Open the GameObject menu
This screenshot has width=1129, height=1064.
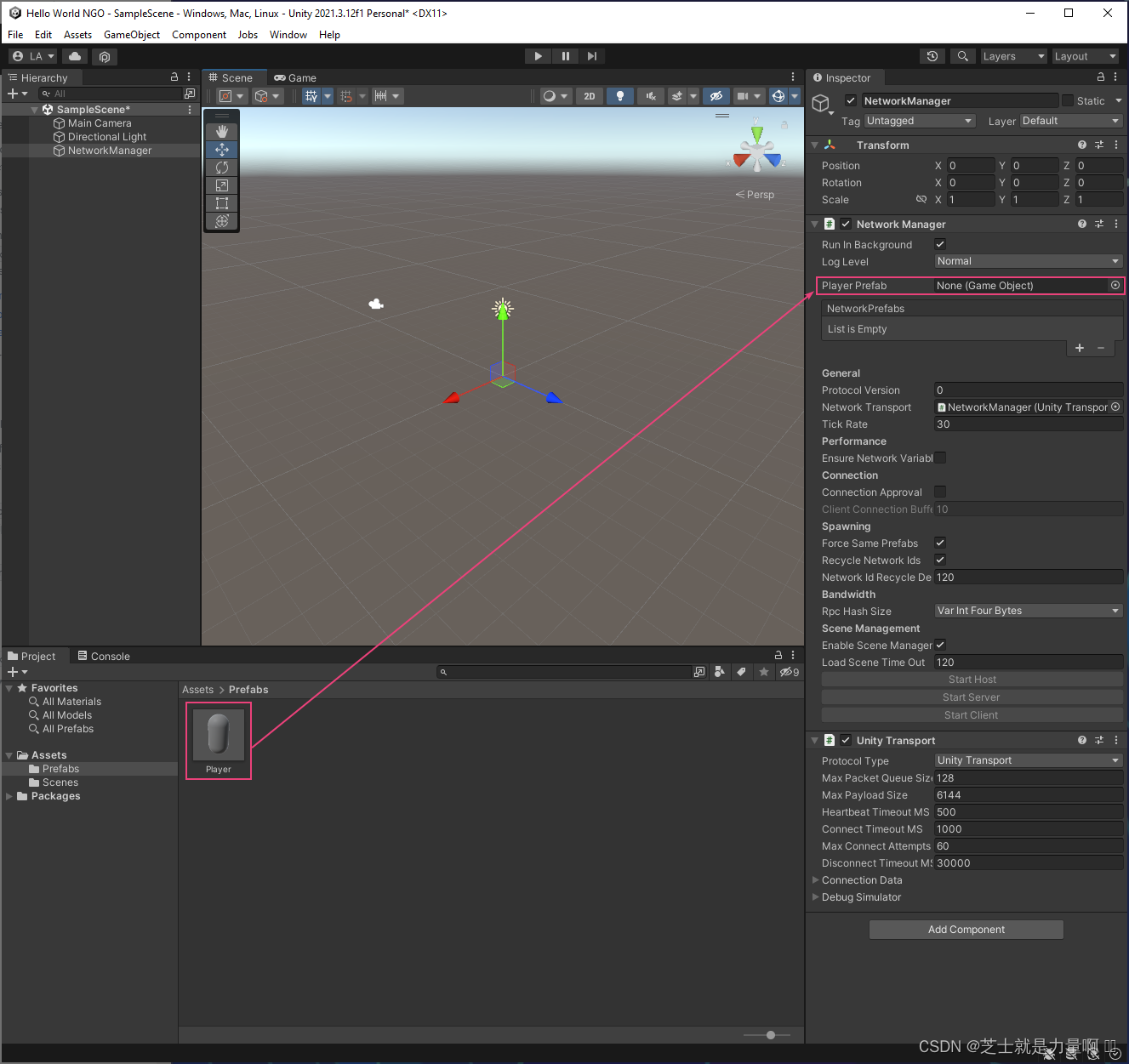(132, 35)
